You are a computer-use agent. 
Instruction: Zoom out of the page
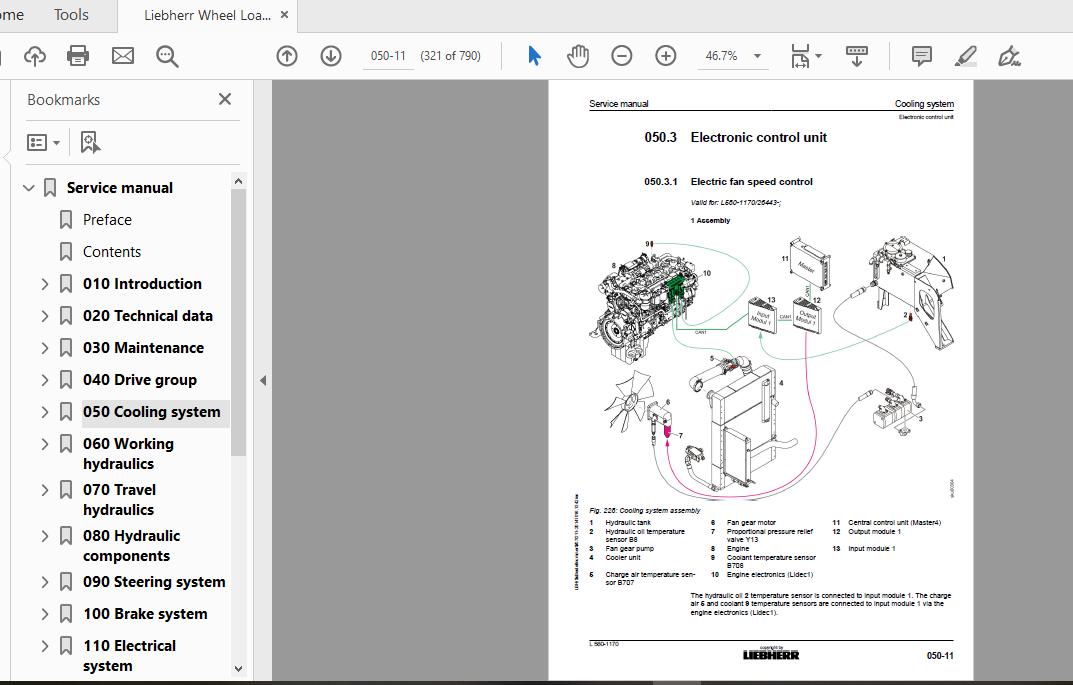(x=621, y=56)
